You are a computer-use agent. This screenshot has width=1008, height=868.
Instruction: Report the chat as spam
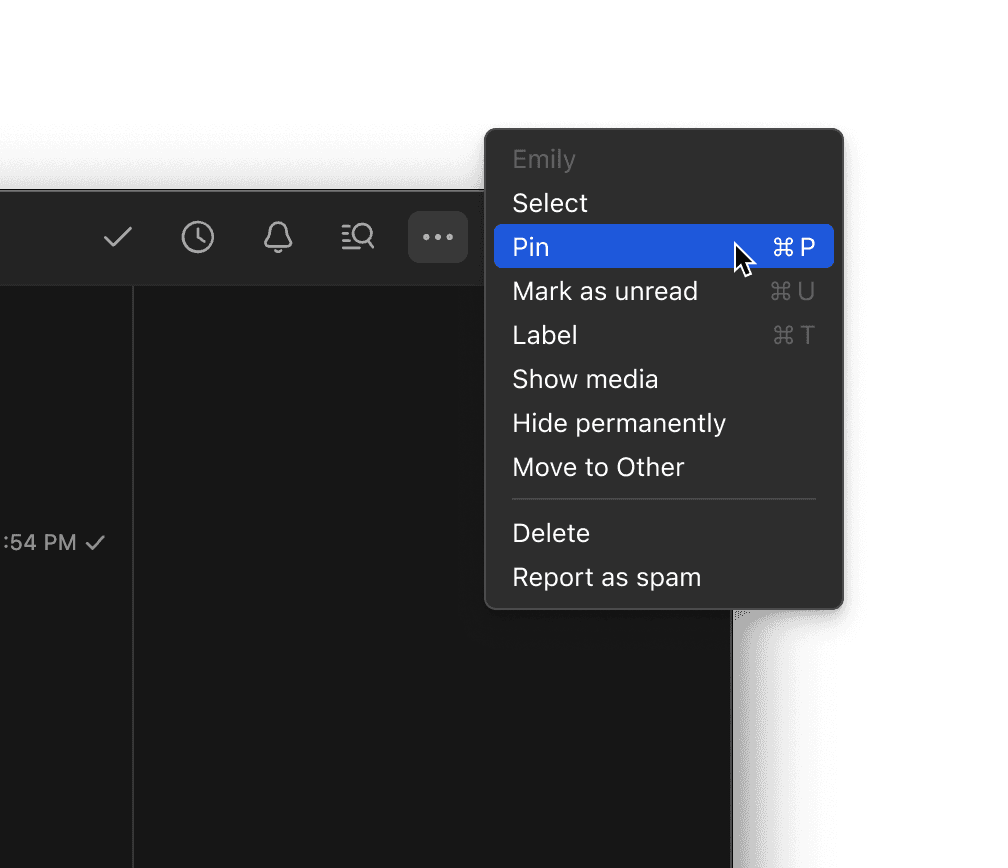606,577
